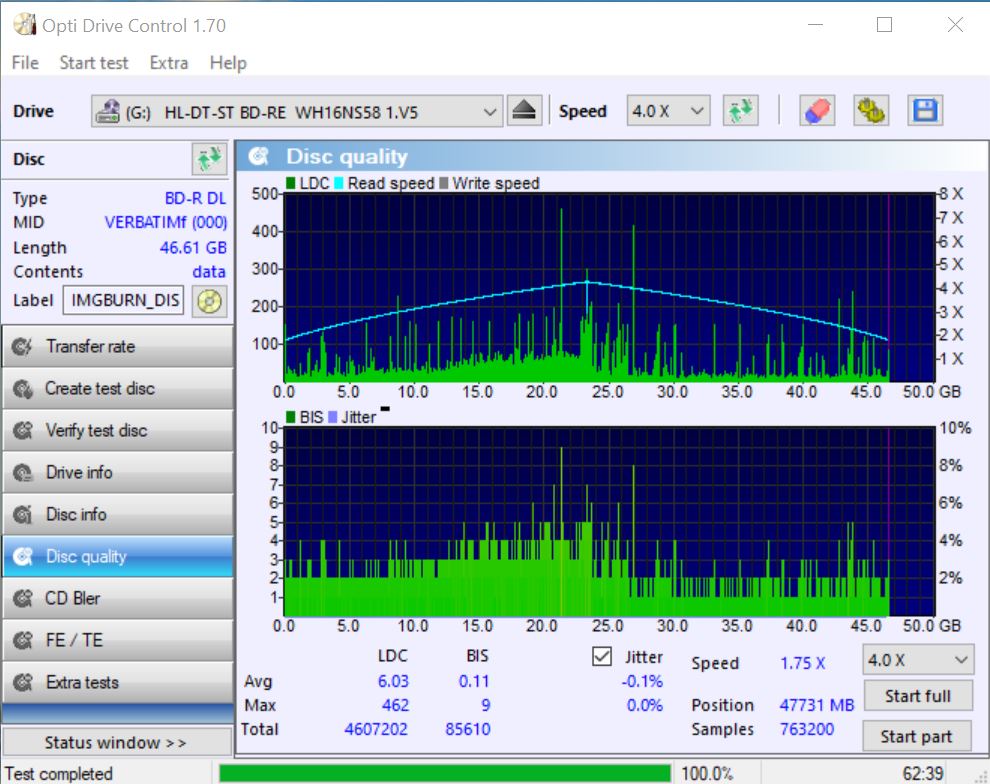Open the File menu

pos(25,62)
